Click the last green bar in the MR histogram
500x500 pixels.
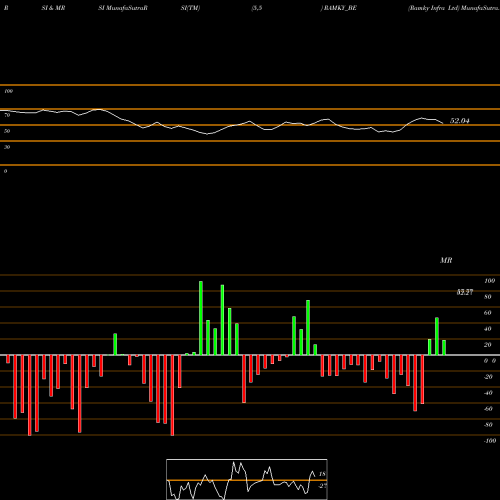(444, 347)
